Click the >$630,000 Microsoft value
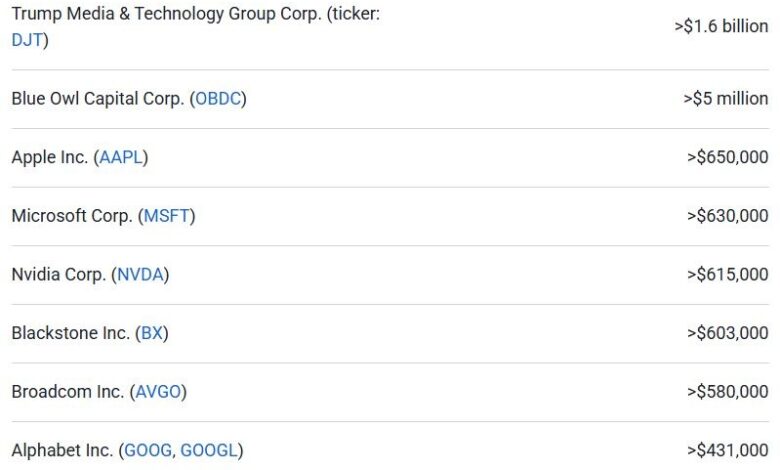 click(727, 216)
